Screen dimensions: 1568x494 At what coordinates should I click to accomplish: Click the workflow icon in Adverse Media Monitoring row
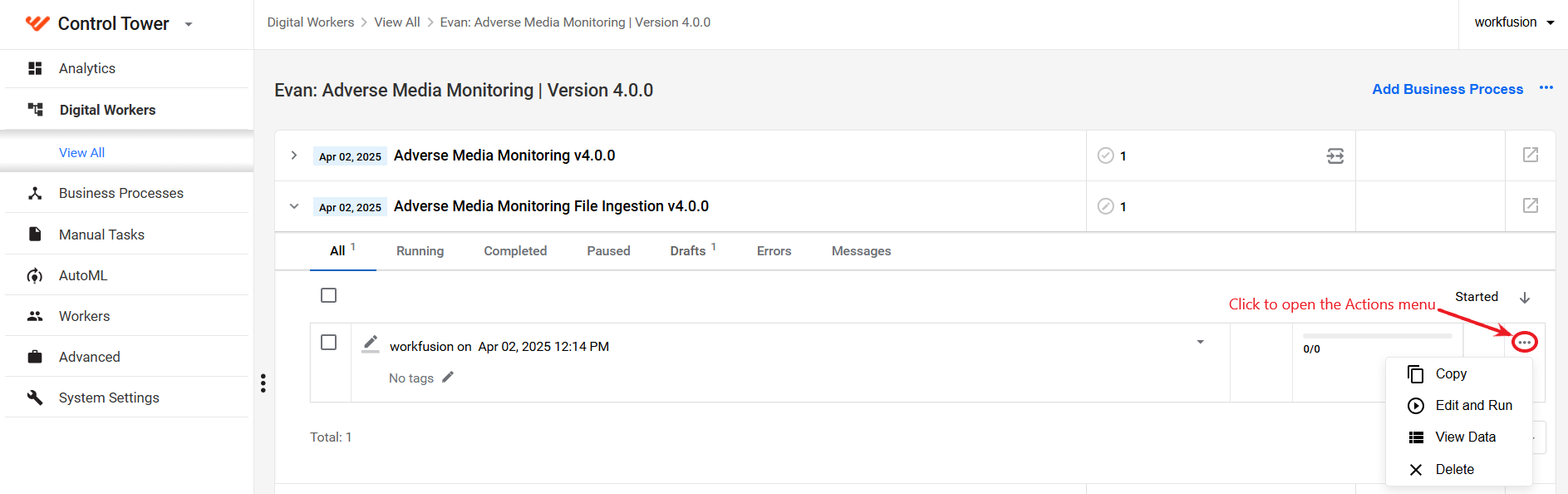pyautogui.click(x=1335, y=156)
